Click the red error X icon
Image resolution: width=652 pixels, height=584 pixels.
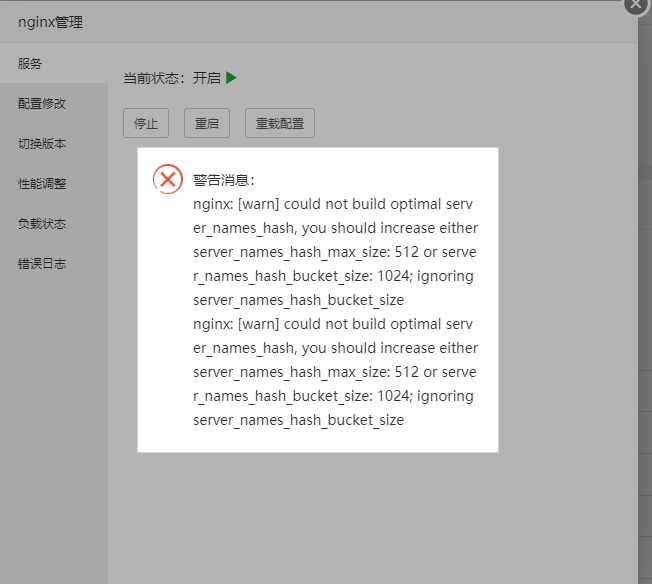coord(168,179)
